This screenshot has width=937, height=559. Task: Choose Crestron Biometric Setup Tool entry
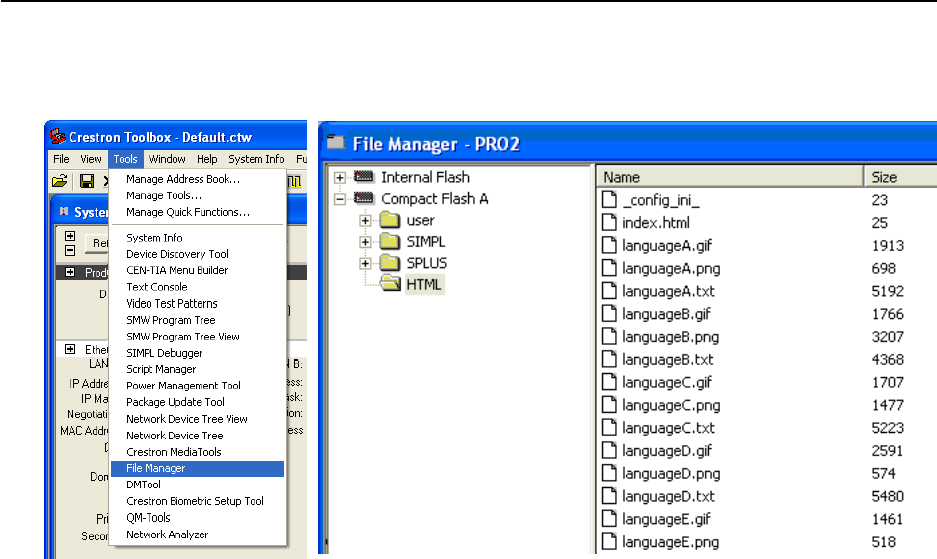(x=195, y=501)
